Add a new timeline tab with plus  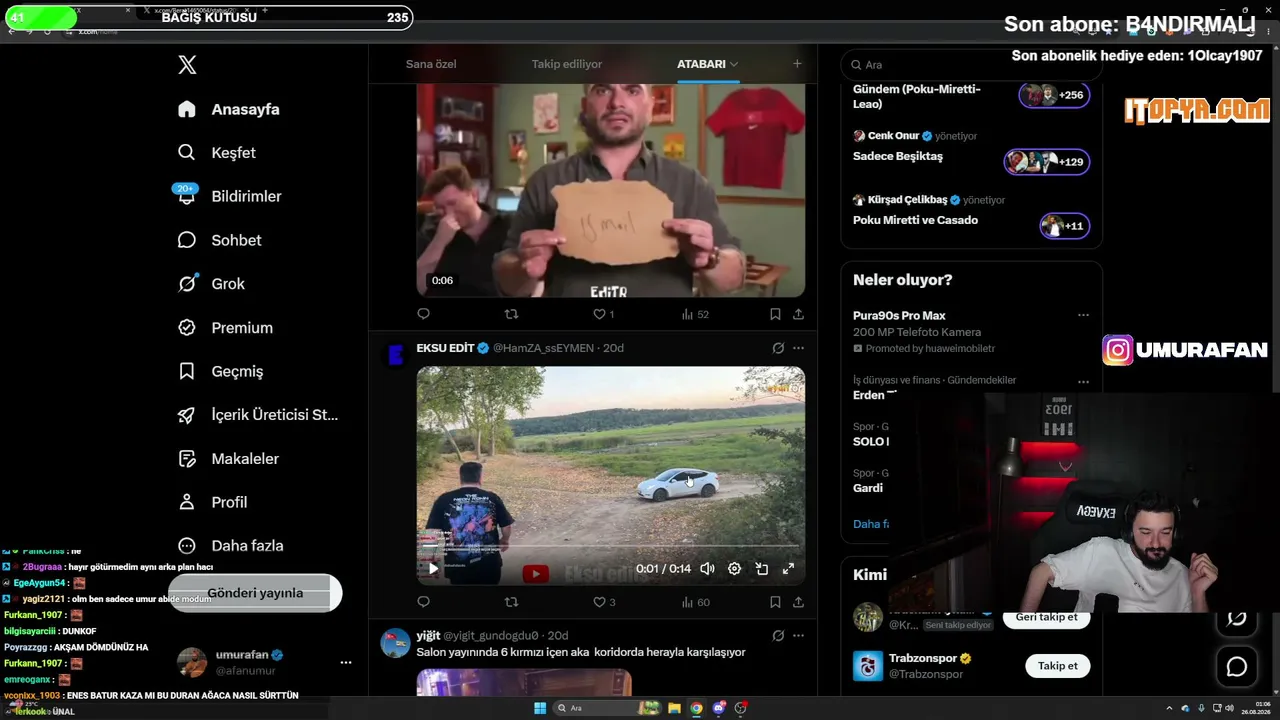click(x=797, y=64)
